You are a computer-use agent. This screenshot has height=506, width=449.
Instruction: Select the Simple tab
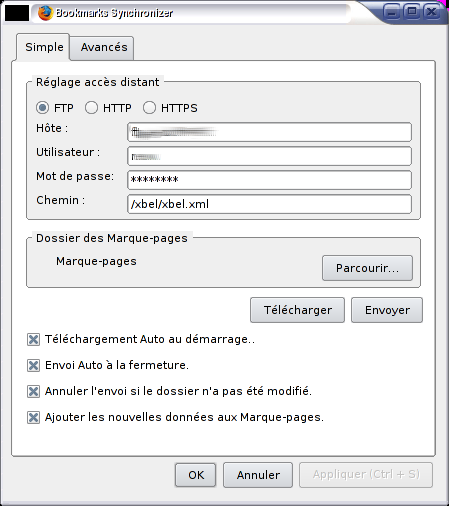coord(44,47)
